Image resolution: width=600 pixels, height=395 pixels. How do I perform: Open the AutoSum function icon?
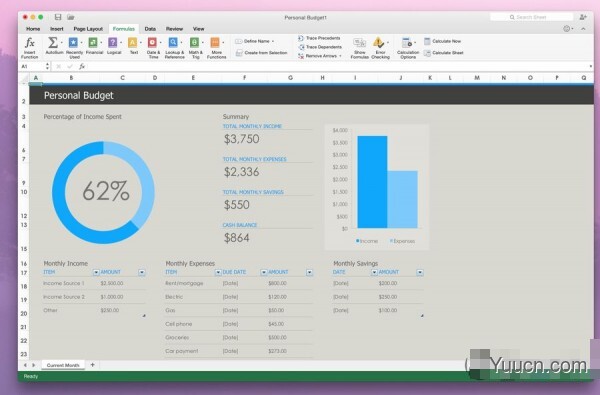point(53,42)
